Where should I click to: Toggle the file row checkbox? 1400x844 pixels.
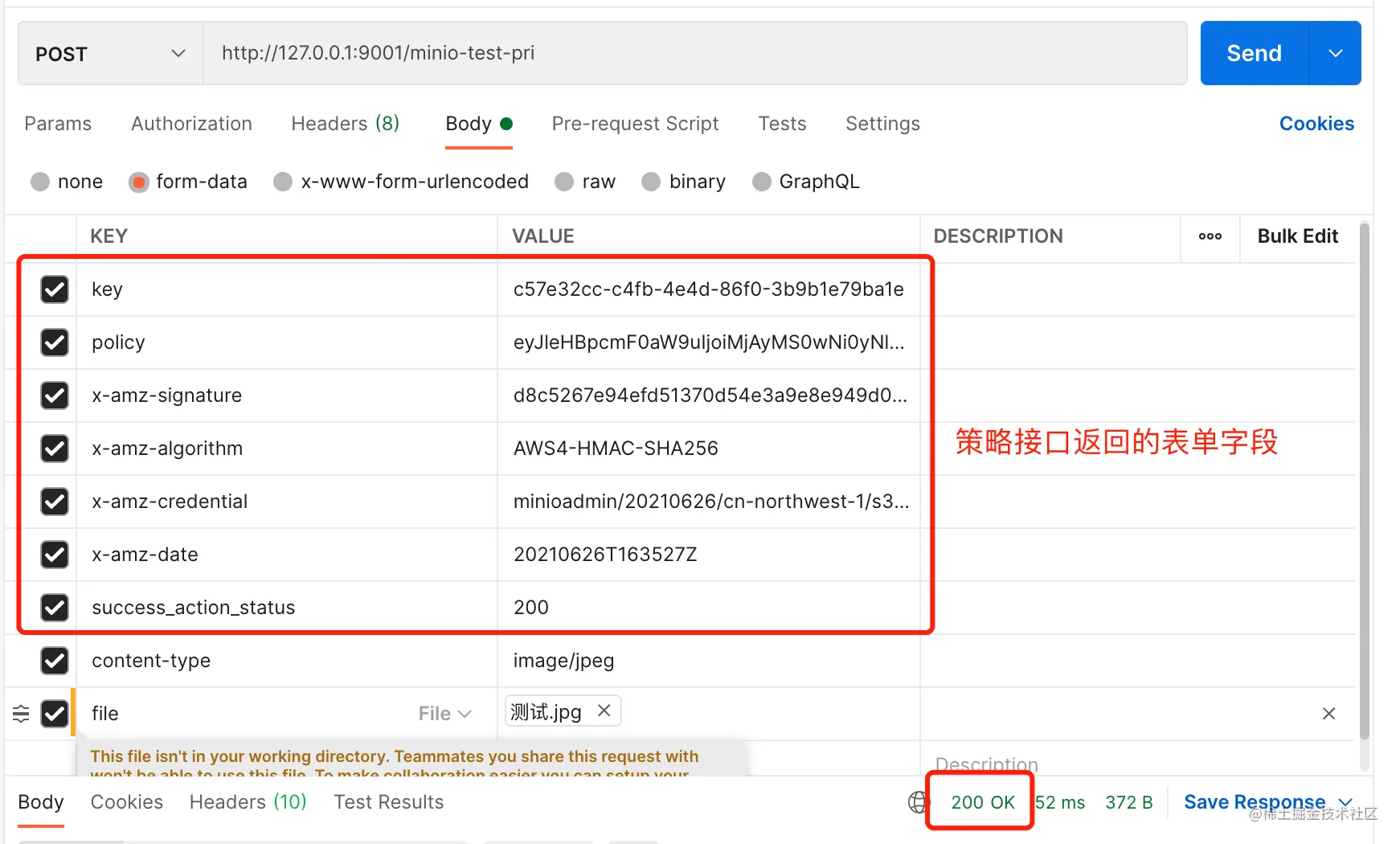click(x=55, y=714)
